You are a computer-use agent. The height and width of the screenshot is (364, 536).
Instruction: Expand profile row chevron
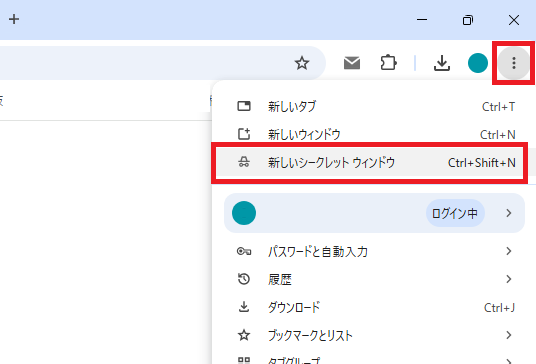[x=509, y=213]
